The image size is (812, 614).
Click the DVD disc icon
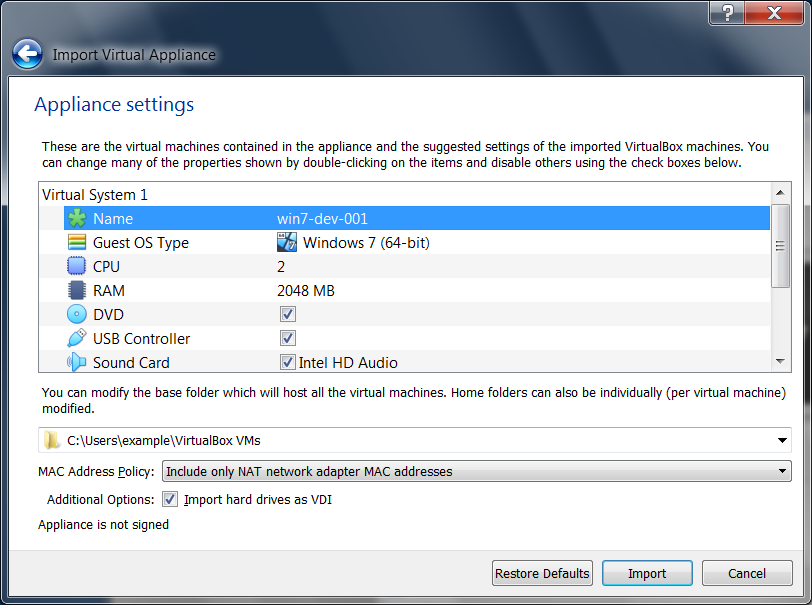coord(77,314)
